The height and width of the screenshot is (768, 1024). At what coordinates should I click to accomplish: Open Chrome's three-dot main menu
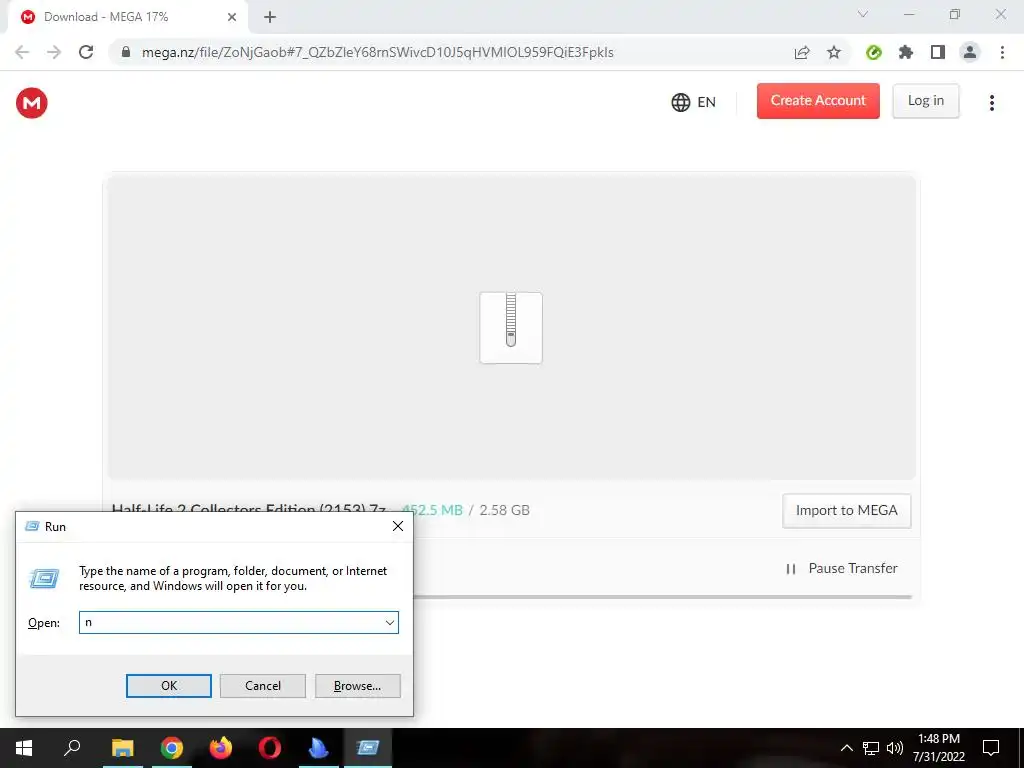point(1002,52)
